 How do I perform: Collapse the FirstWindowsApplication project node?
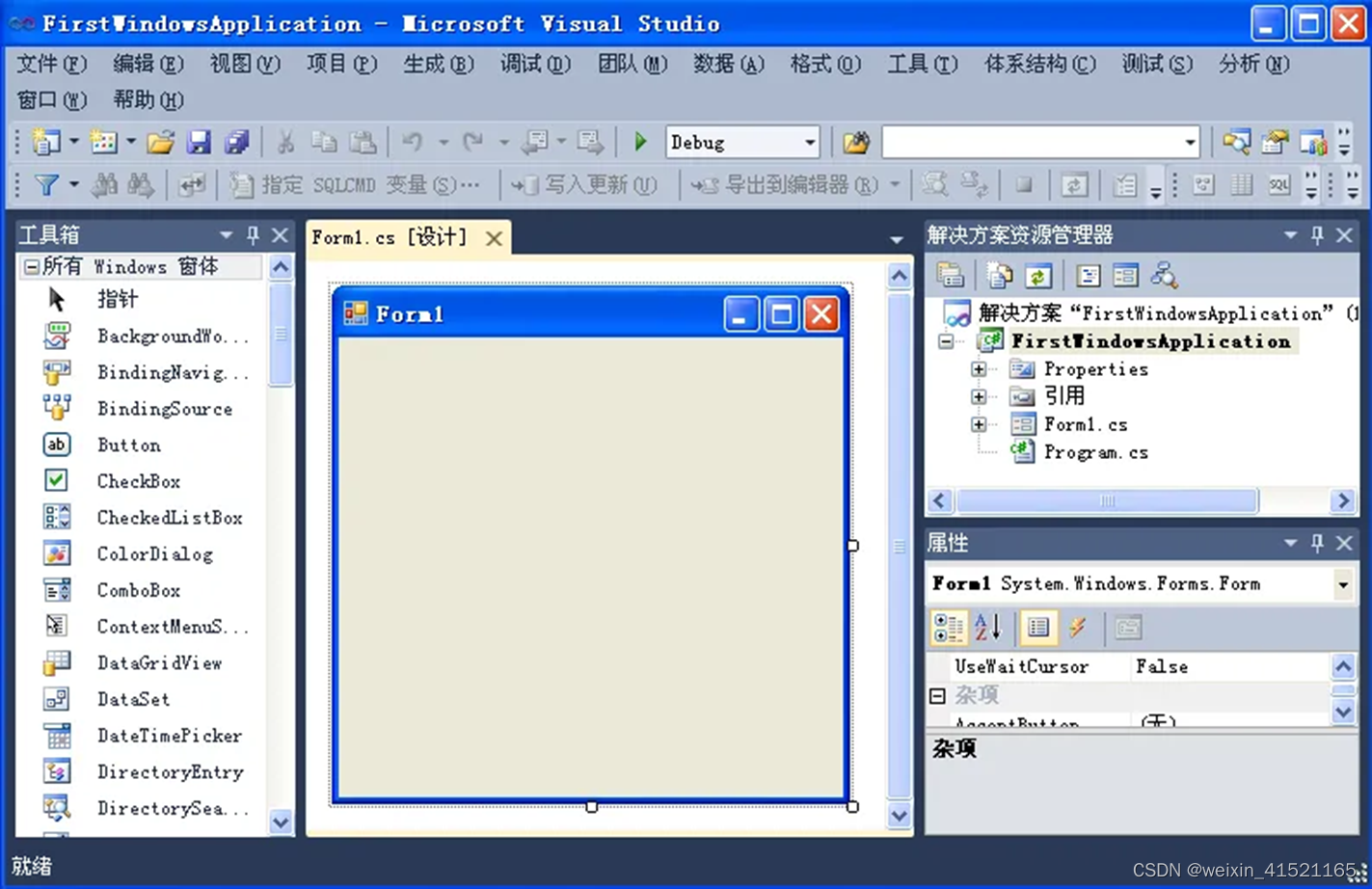coord(946,341)
